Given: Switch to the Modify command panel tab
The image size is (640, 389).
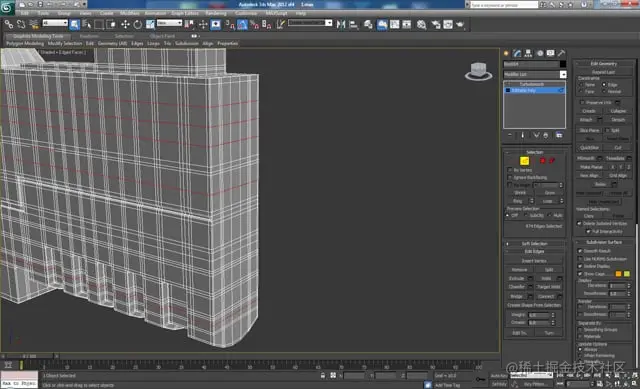Looking at the screenshot, I should click(517, 53).
